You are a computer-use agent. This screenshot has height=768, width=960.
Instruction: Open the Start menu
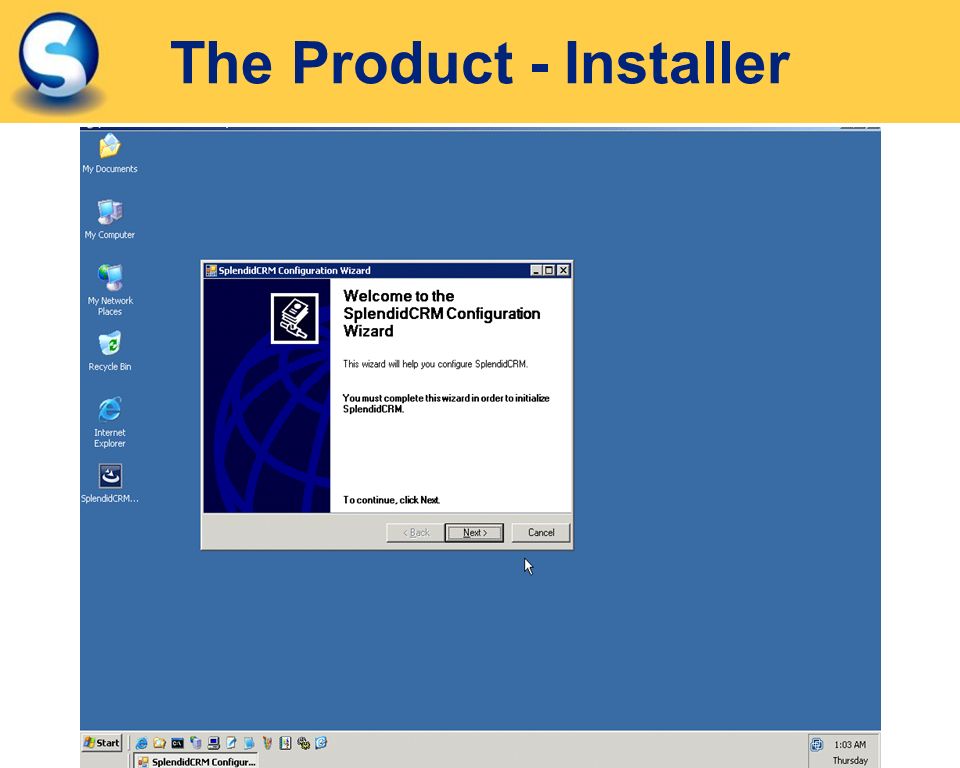tap(102, 743)
